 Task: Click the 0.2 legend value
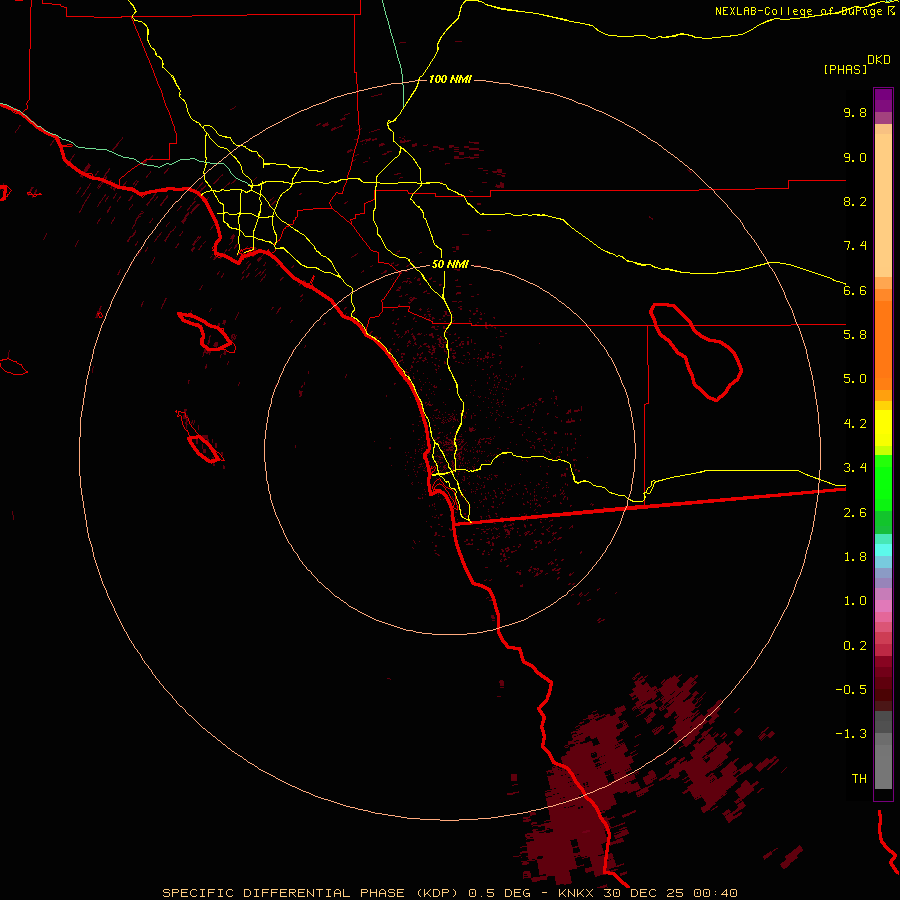pyautogui.click(x=855, y=646)
